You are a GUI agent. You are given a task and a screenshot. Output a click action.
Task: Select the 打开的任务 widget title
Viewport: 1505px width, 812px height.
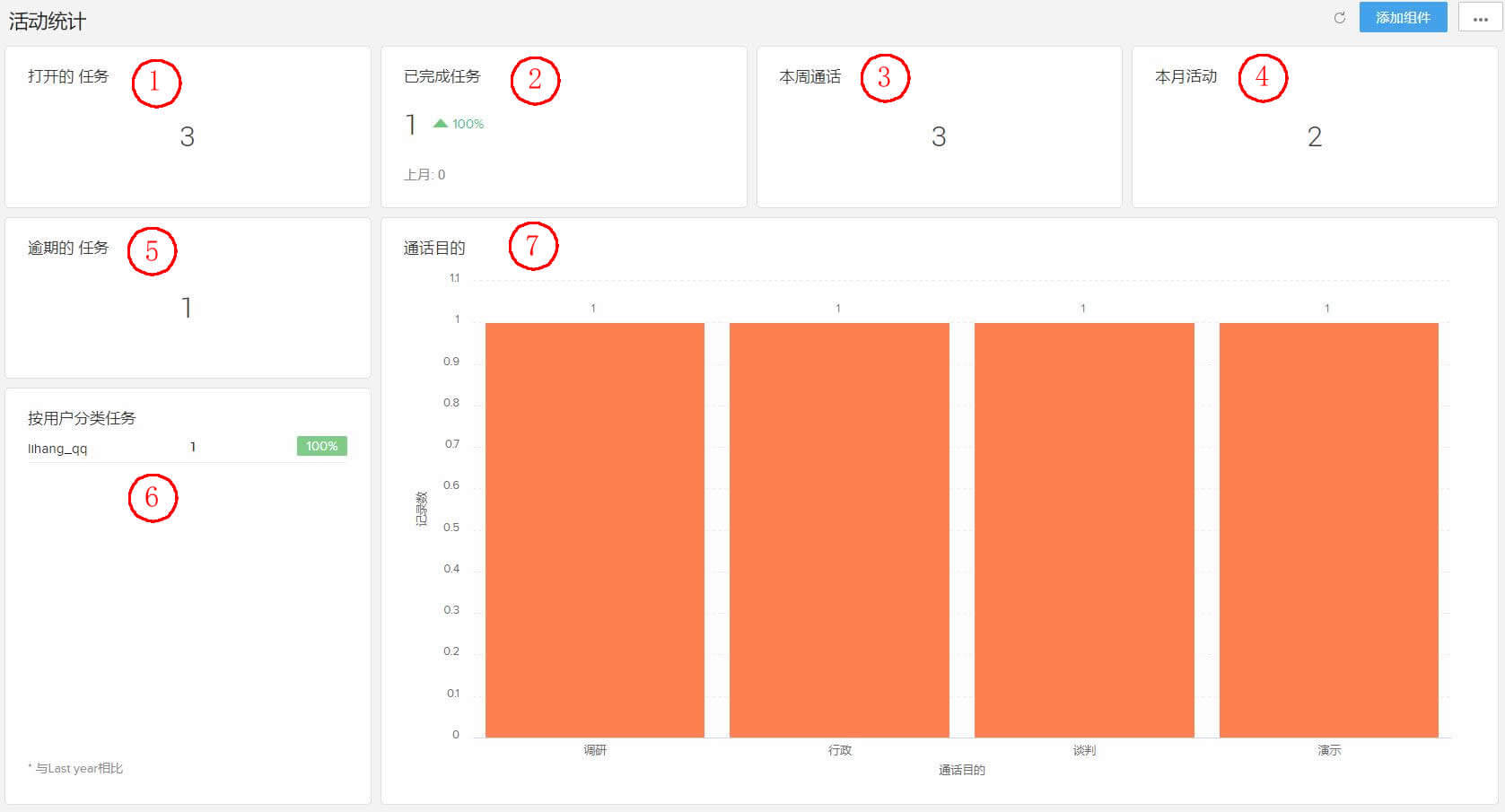click(x=67, y=76)
